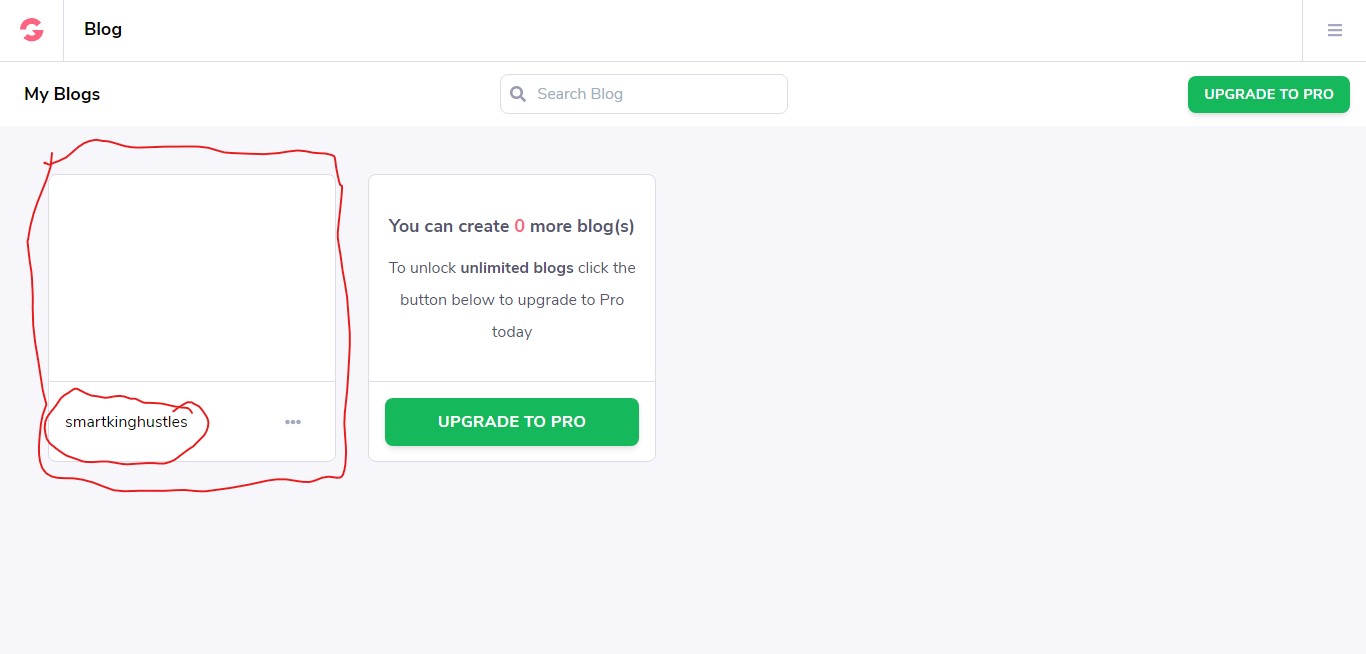This screenshot has width=1366, height=654.
Task: Click the Blog page title
Action: [103, 29]
